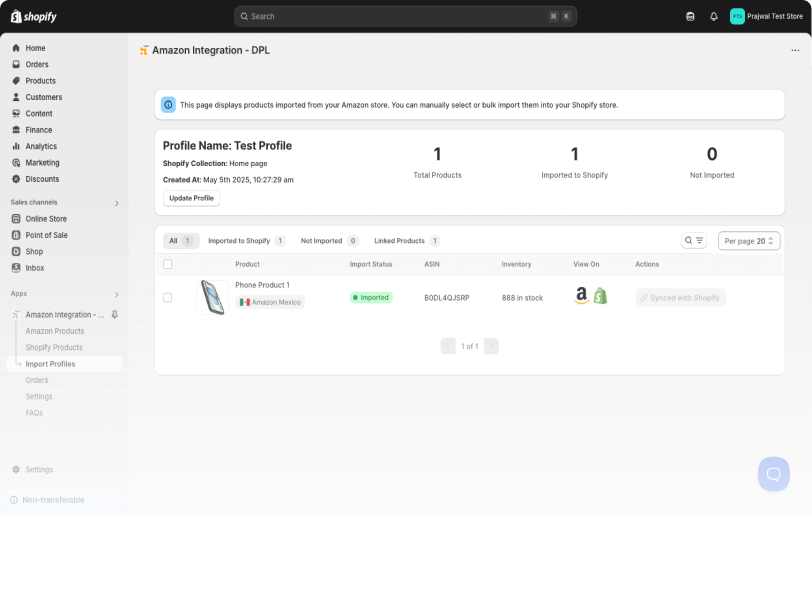Open notifications via the bell icon
The width and height of the screenshot is (812, 605).
point(713,15)
